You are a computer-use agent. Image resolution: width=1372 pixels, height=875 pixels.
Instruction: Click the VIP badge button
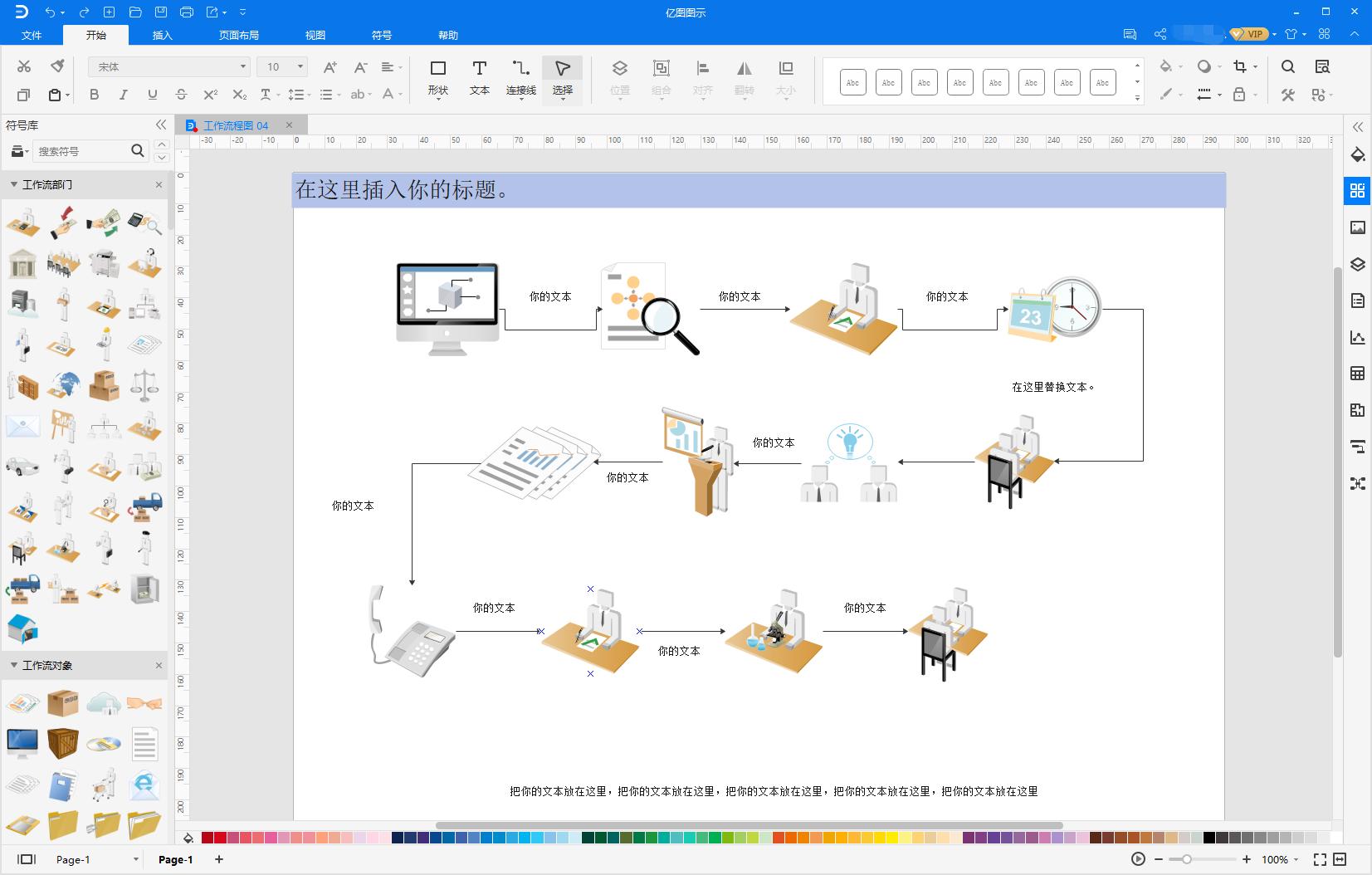1248,34
